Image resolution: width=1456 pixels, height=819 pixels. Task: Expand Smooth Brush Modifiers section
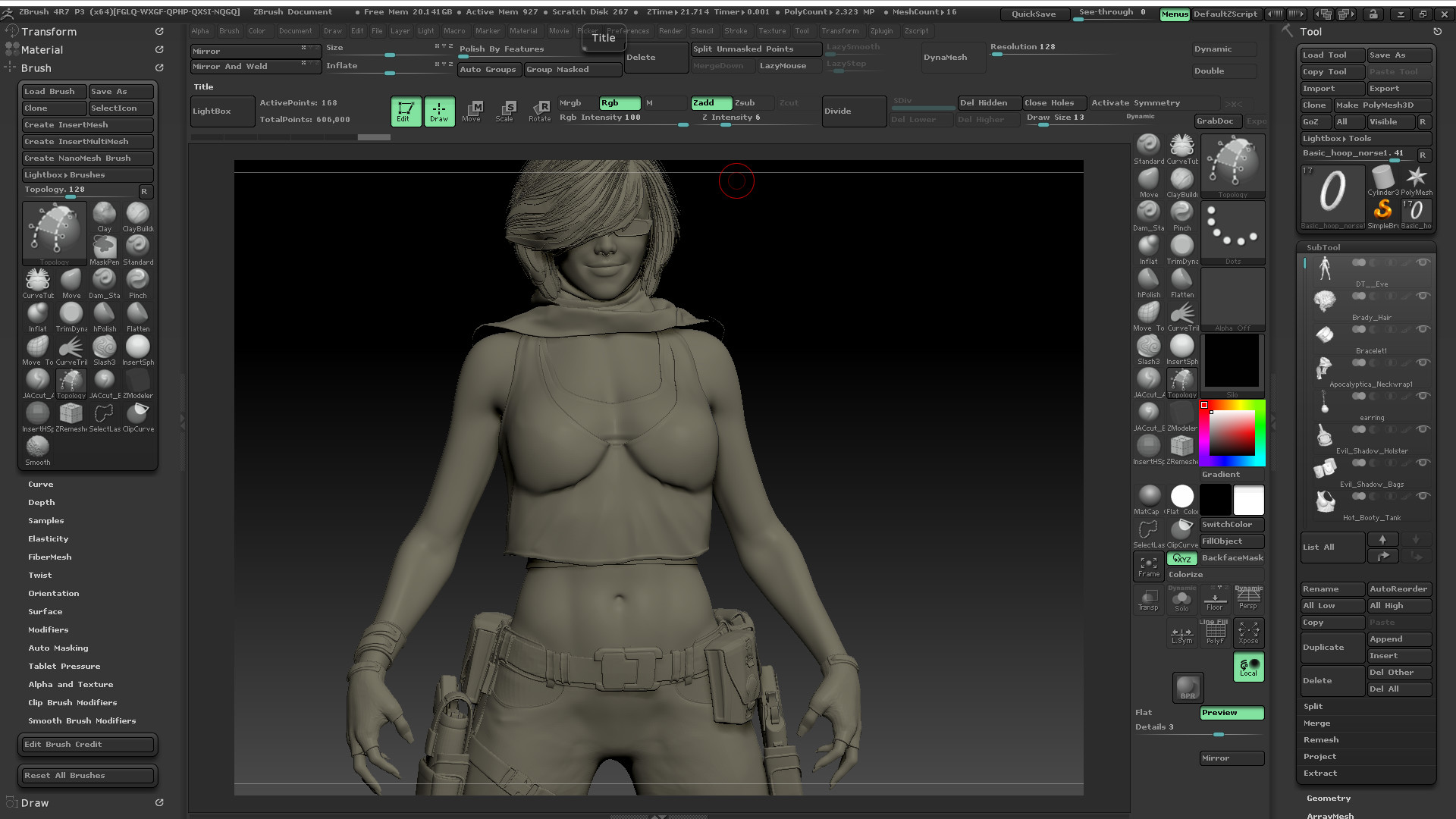[x=82, y=721]
